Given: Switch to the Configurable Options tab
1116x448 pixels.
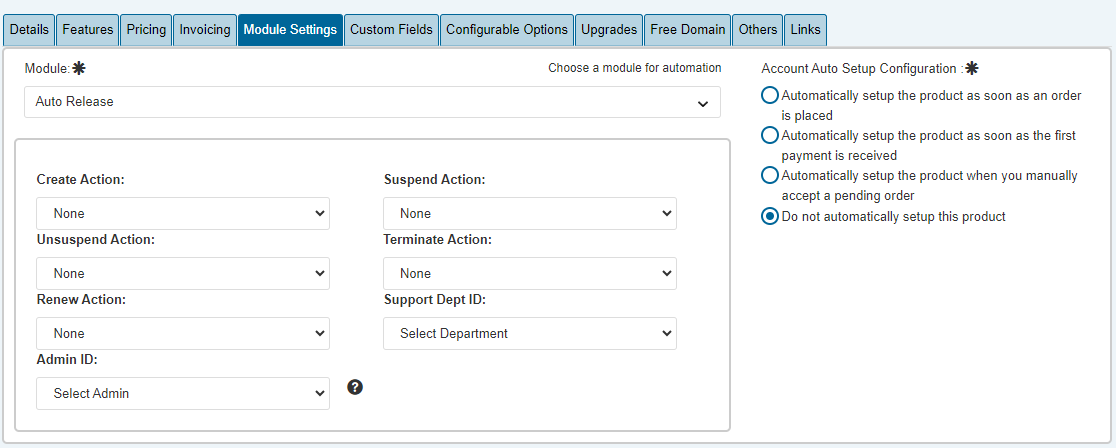Looking at the screenshot, I should (x=507, y=30).
